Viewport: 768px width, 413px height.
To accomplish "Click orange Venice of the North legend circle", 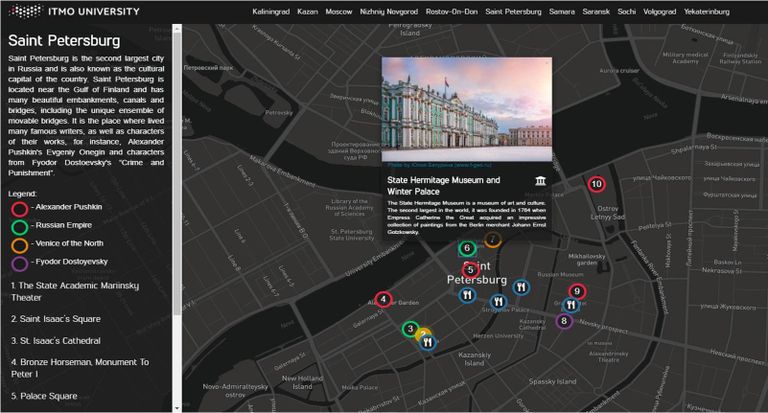I will (20, 245).
